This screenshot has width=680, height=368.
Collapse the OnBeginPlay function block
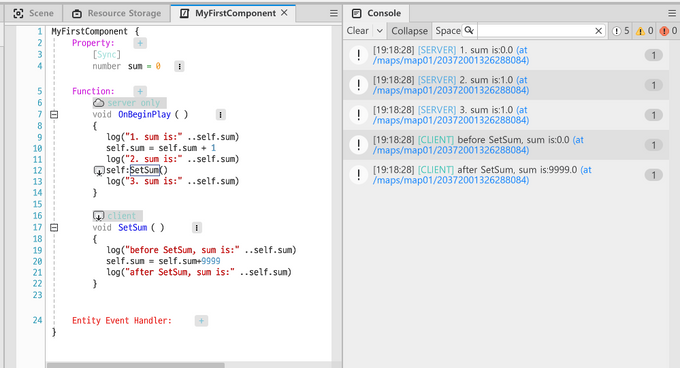coord(54,114)
